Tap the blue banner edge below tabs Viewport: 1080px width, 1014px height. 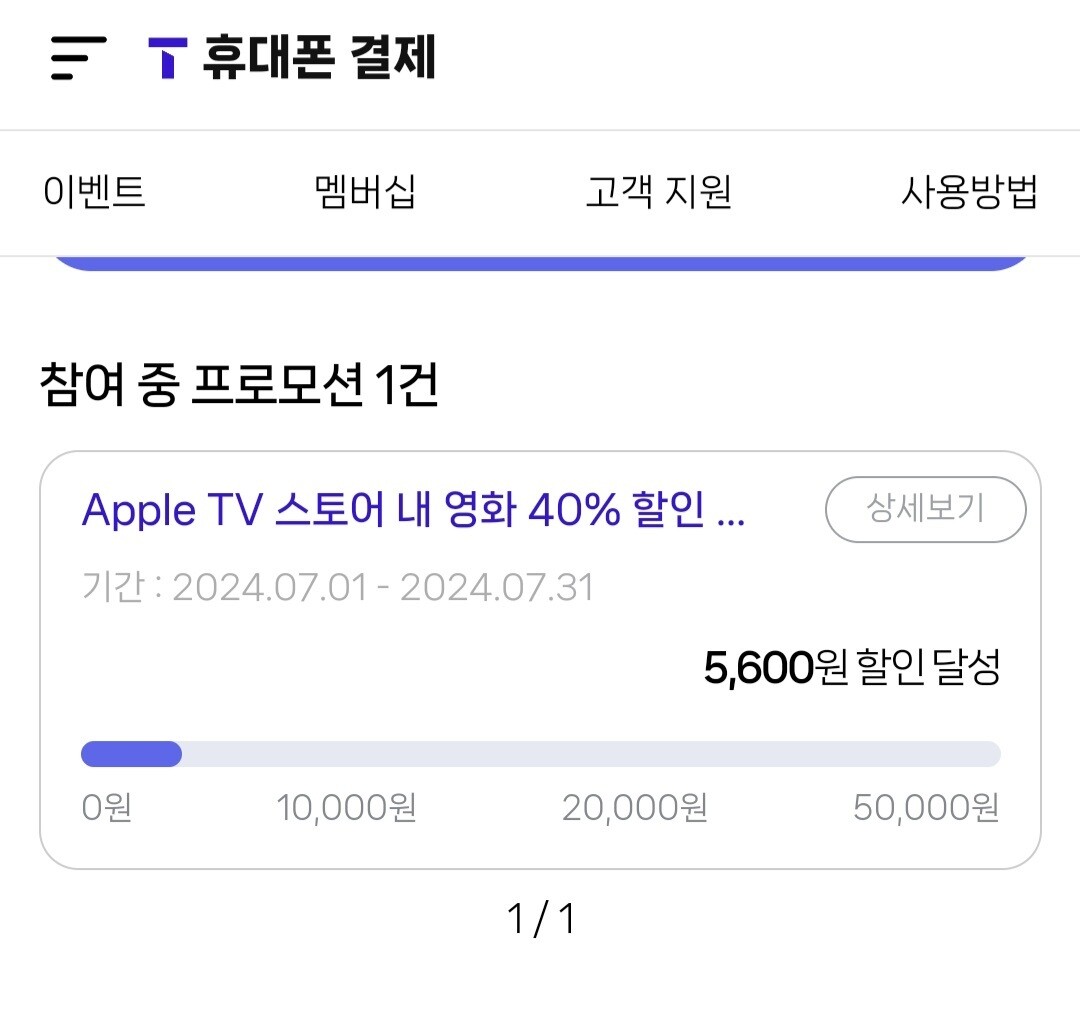tap(540, 263)
